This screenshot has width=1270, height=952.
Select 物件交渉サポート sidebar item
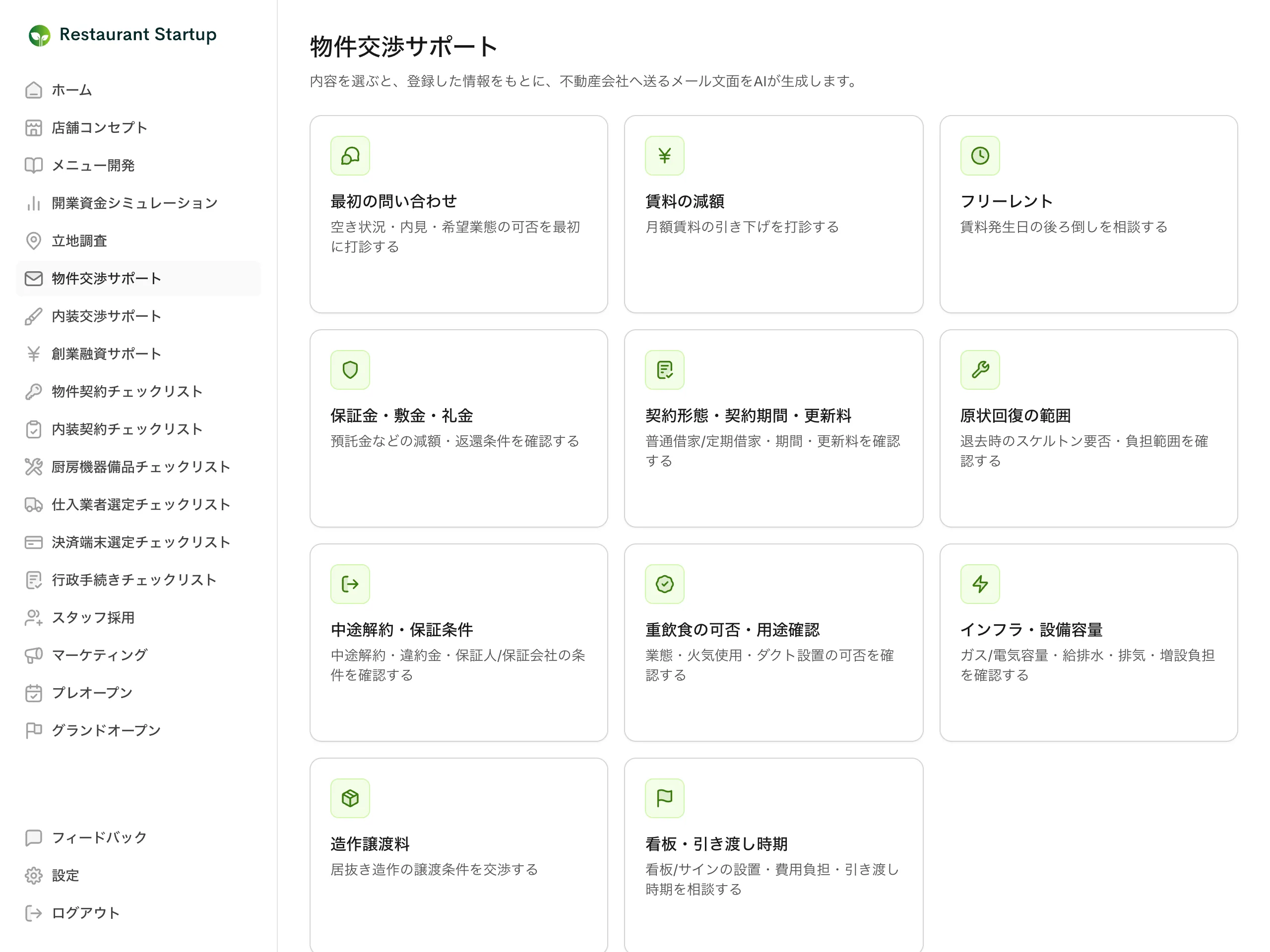tap(138, 278)
